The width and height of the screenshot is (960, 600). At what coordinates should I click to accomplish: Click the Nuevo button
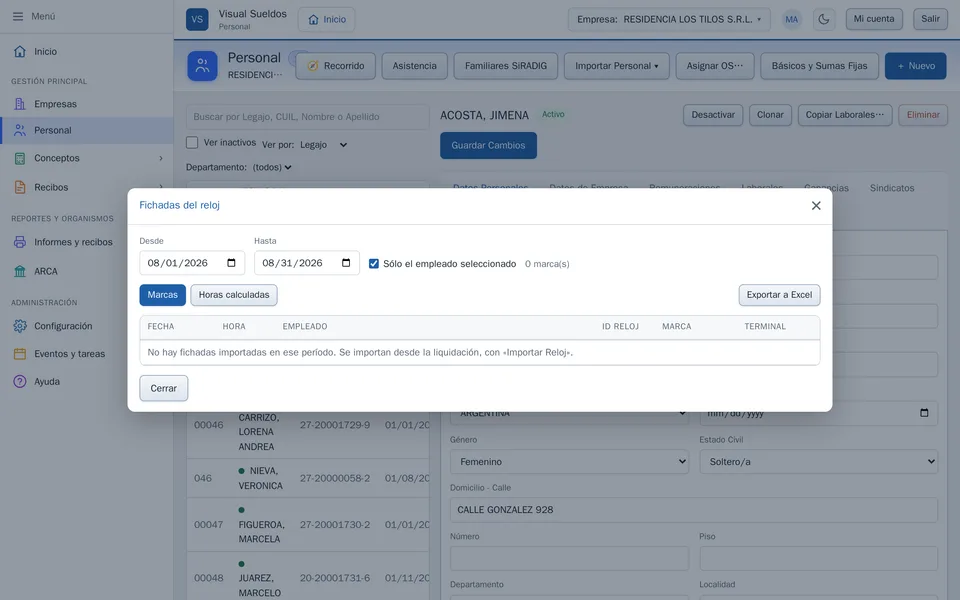click(x=916, y=66)
